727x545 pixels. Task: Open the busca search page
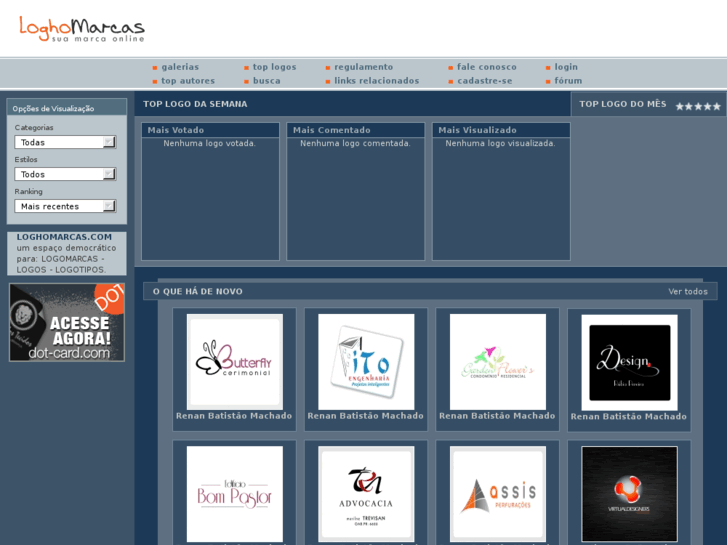[267, 81]
